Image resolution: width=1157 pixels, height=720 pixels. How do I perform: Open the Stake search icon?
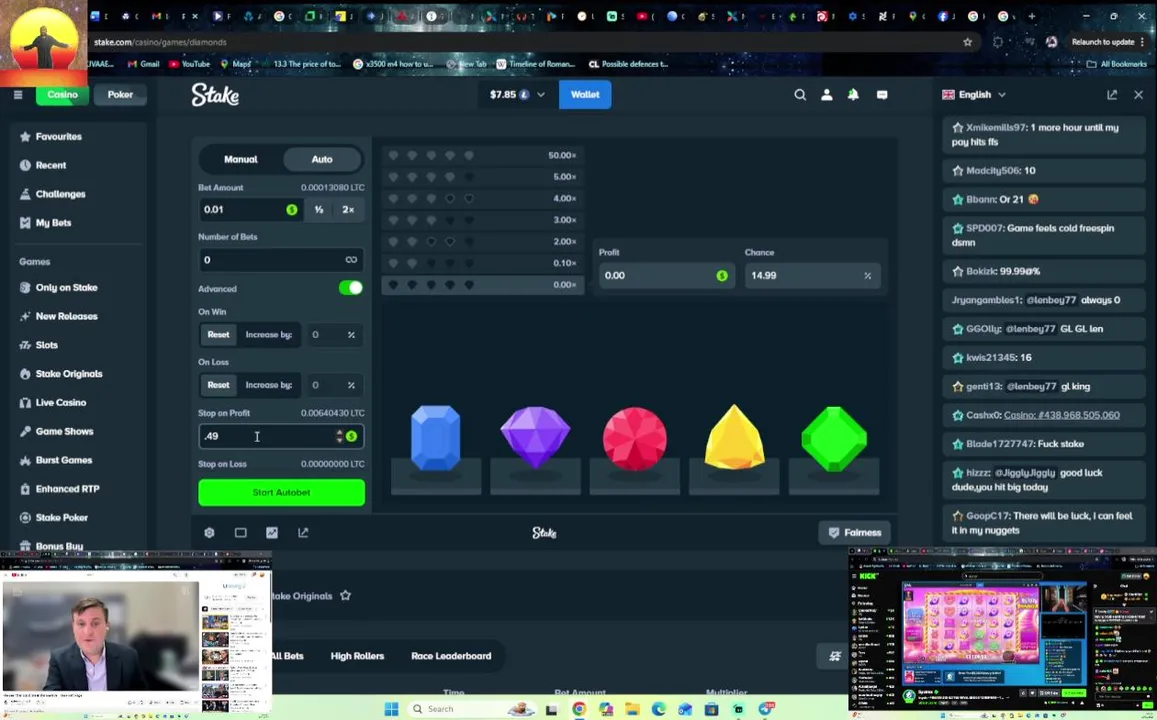click(x=800, y=94)
